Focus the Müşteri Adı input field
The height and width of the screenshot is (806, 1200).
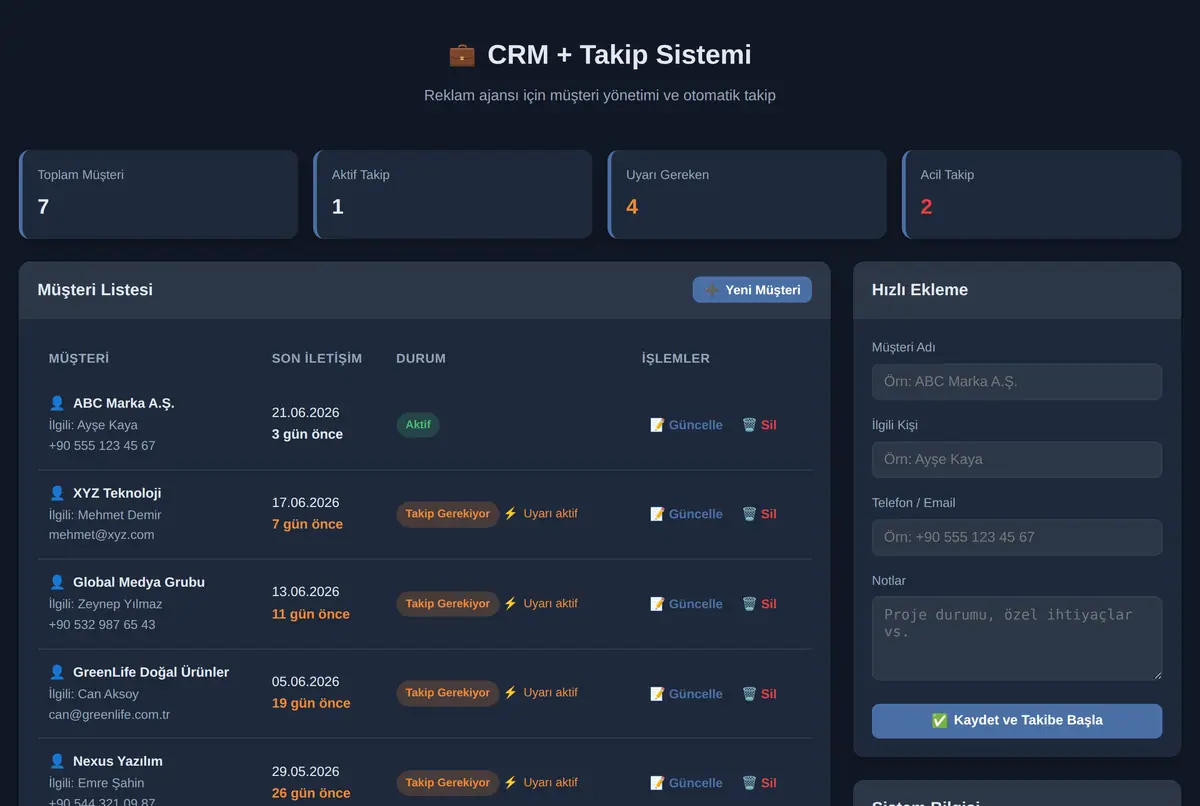point(1017,382)
